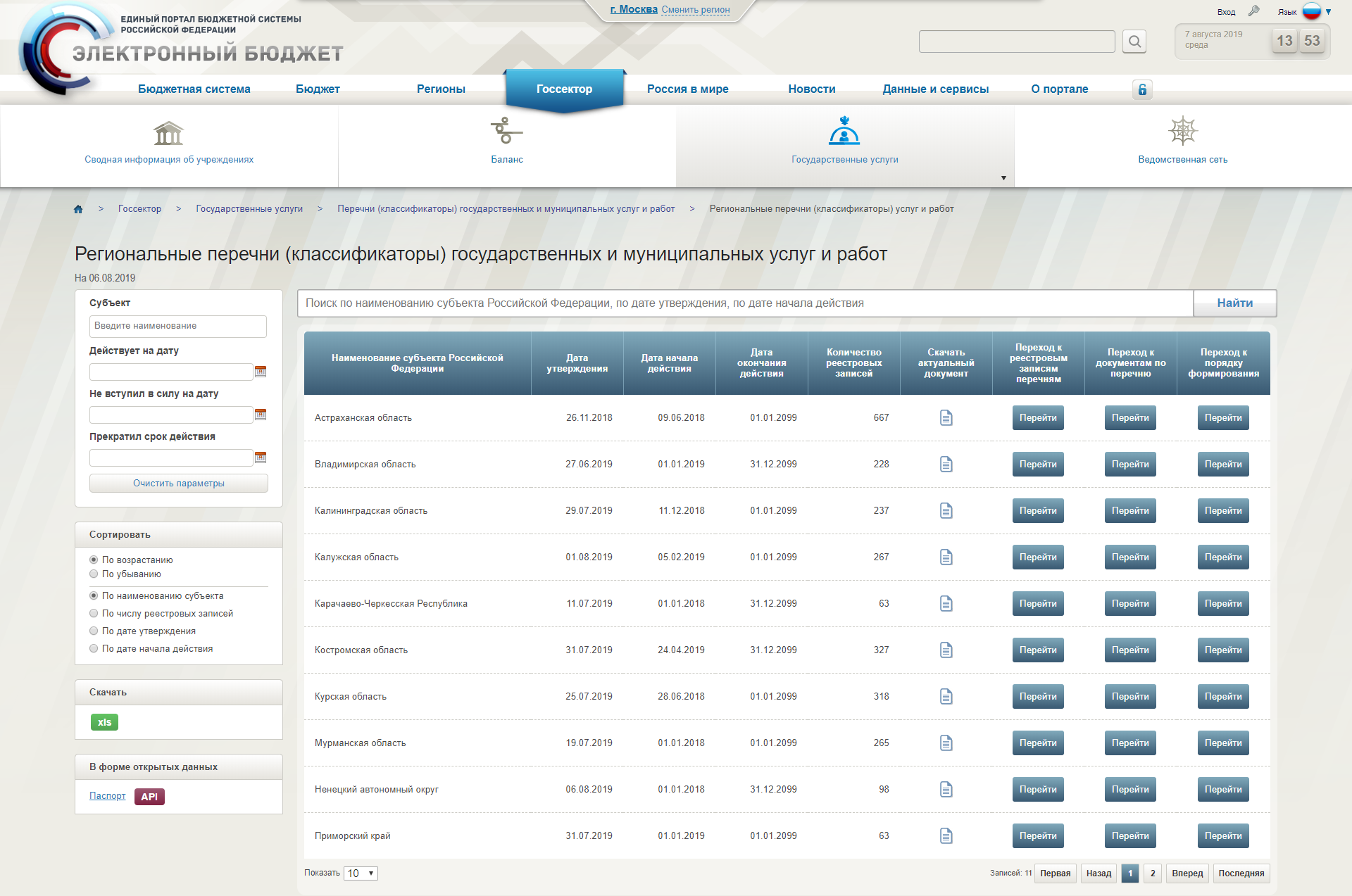Select the По убыванию sort order

pyautogui.click(x=94, y=574)
